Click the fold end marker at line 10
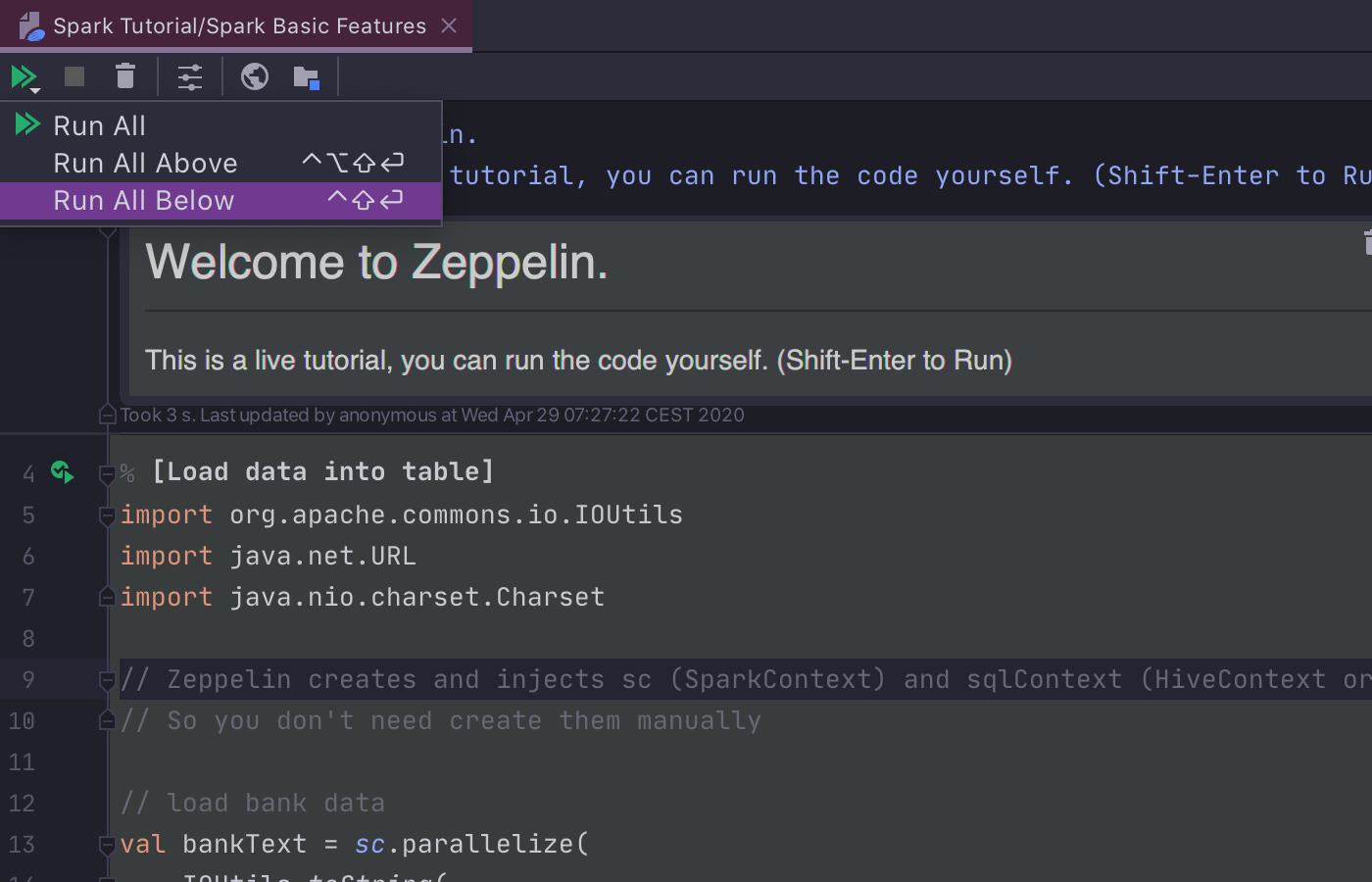1372x882 pixels. point(108,721)
